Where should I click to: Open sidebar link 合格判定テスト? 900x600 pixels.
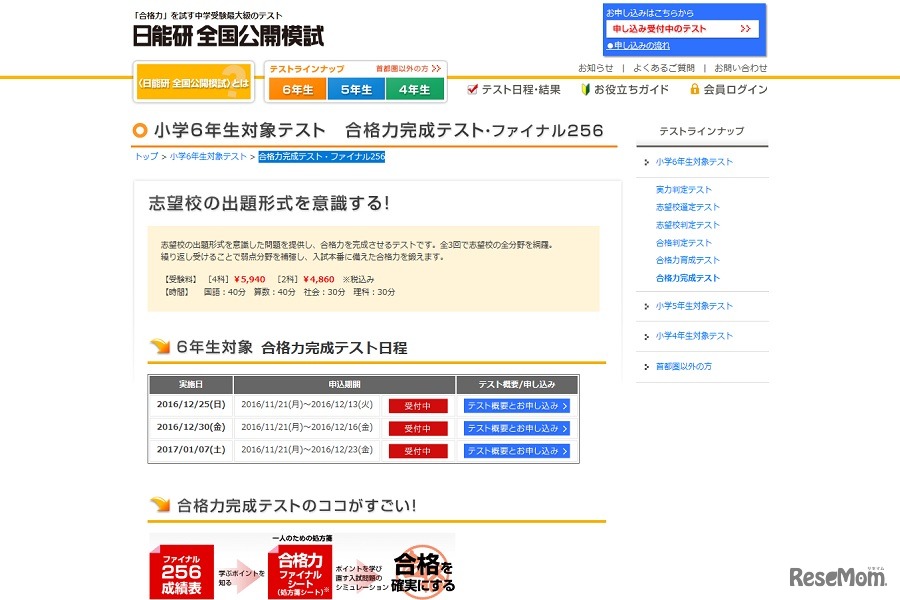(684, 243)
